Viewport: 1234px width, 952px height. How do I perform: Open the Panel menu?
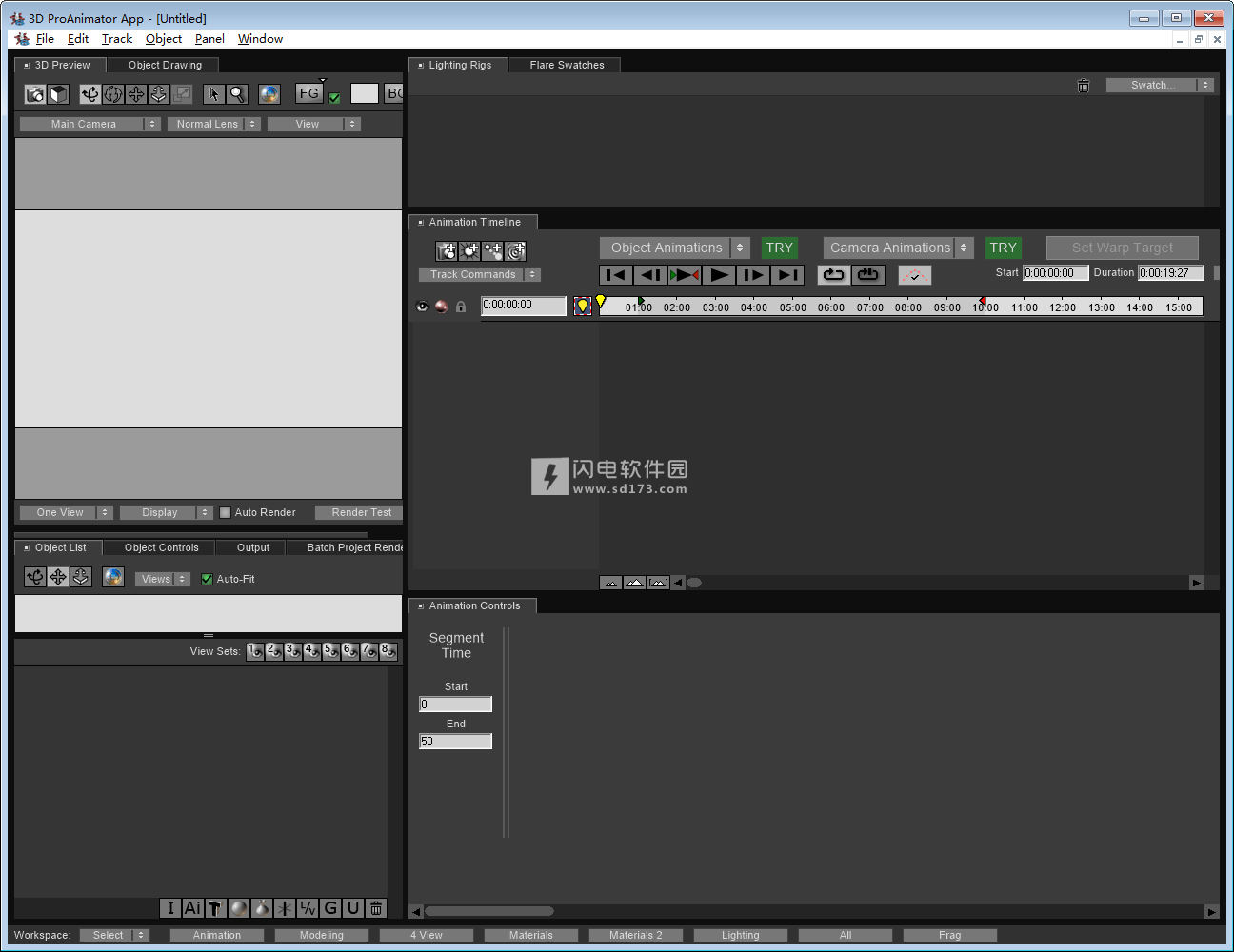click(x=209, y=39)
